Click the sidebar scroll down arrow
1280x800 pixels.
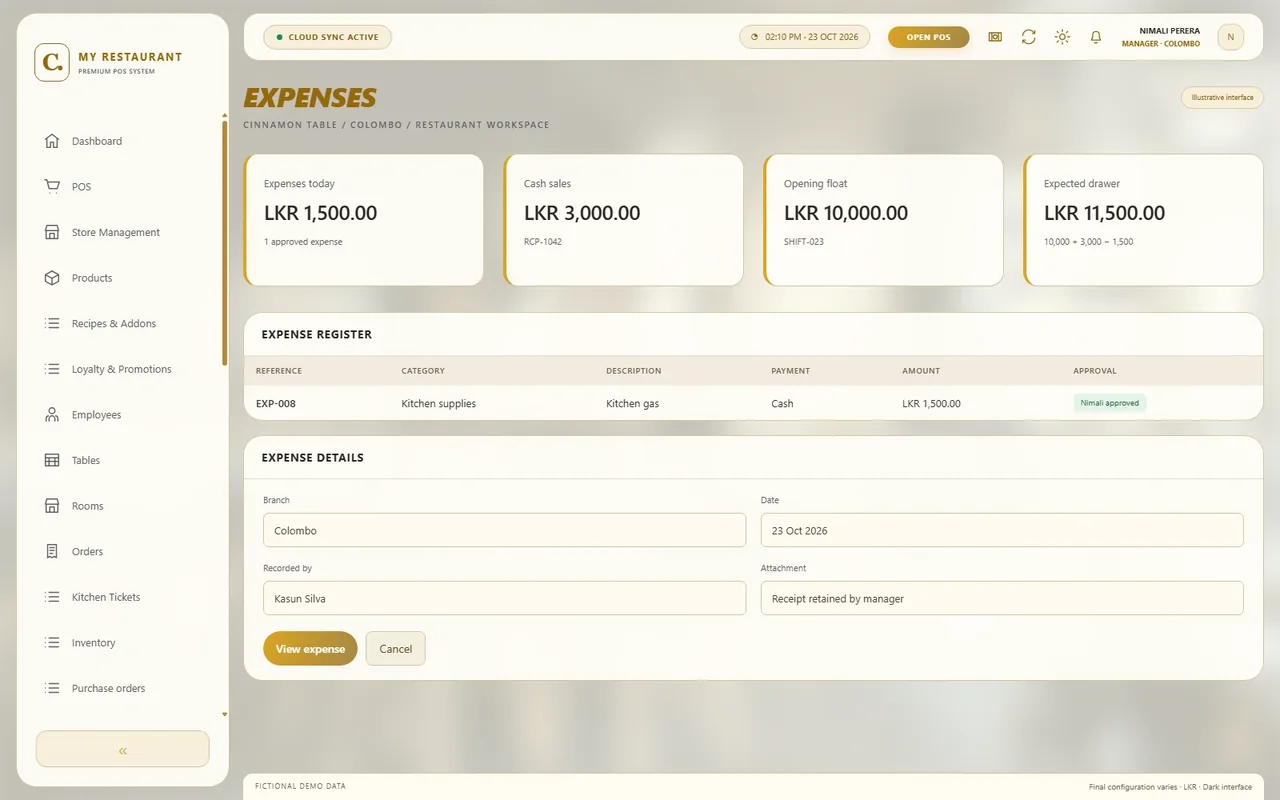click(x=224, y=715)
